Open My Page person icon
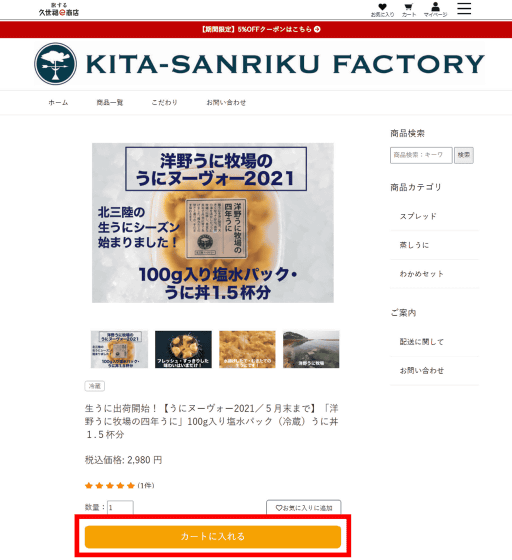The height and width of the screenshot is (560, 512). tap(435, 10)
